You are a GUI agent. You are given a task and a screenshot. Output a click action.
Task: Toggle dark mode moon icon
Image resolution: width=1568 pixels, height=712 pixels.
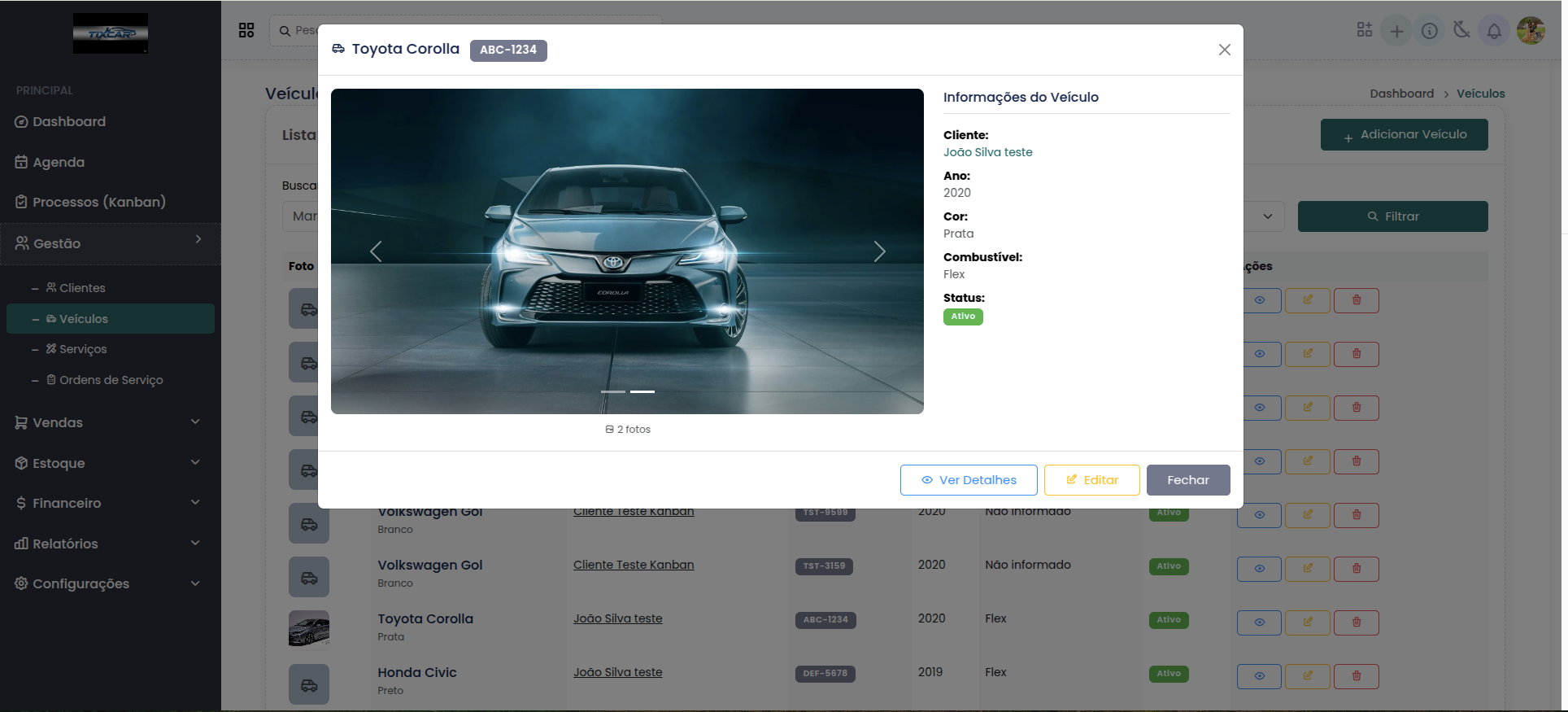click(1461, 31)
